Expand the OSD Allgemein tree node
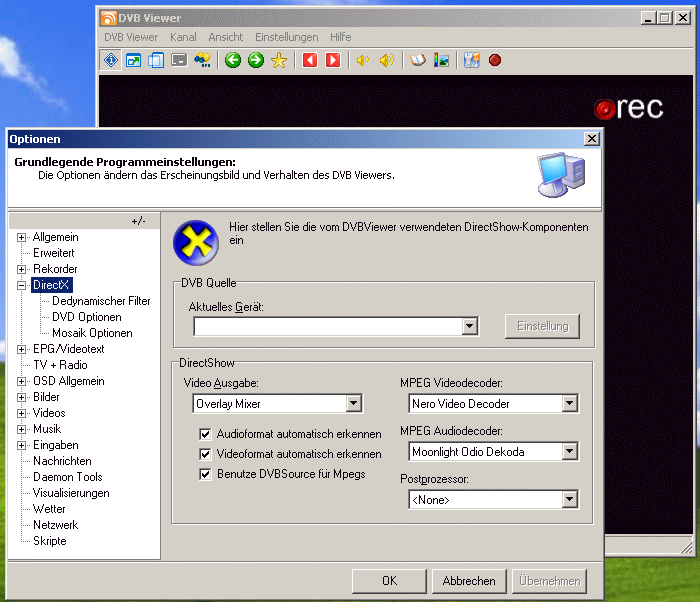The image size is (700, 602). (x=21, y=381)
